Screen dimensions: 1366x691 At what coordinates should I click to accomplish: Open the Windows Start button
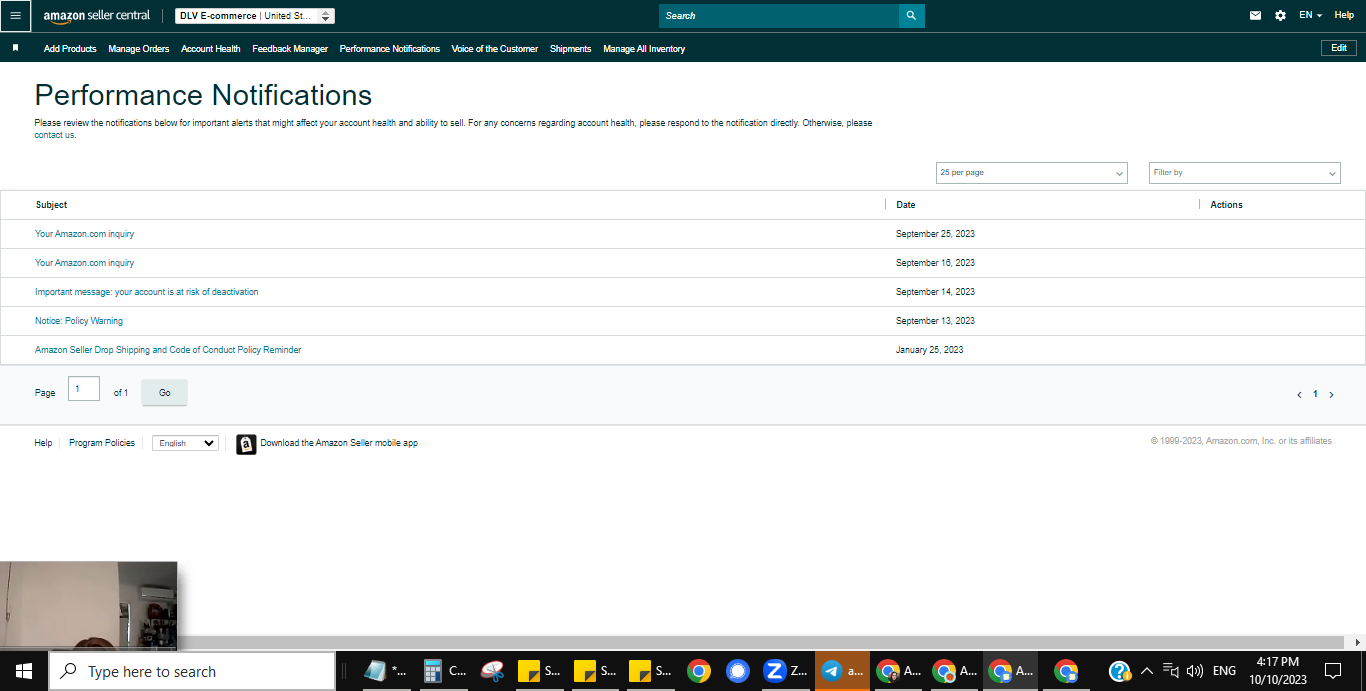(x=23, y=671)
